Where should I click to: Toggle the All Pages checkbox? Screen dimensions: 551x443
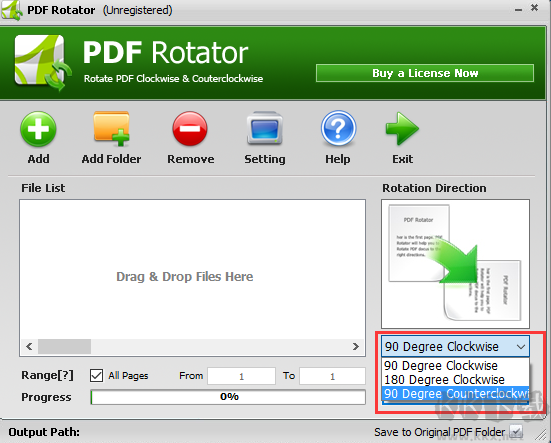96,376
